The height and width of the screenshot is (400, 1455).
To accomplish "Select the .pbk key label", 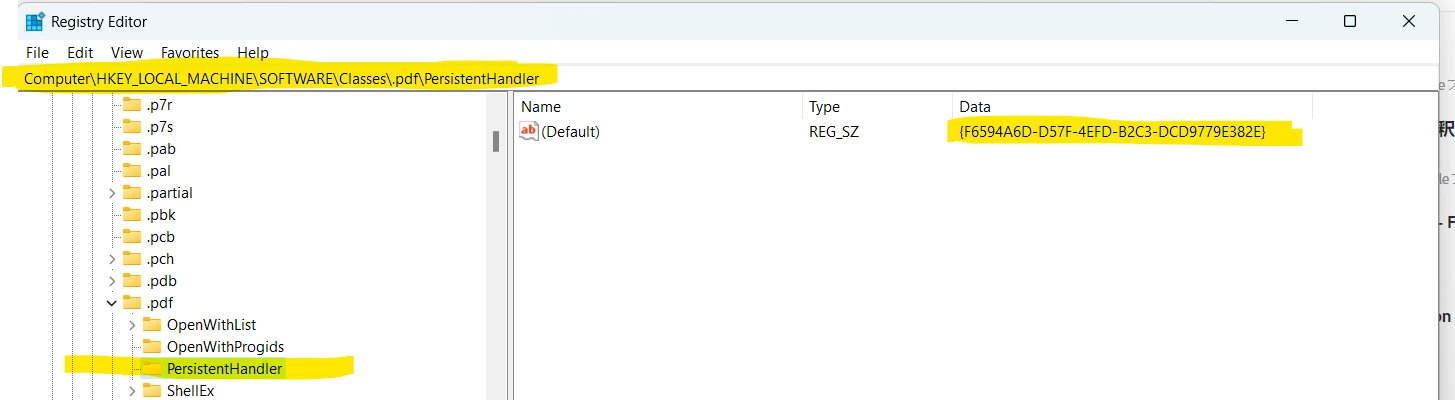I will click(161, 215).
